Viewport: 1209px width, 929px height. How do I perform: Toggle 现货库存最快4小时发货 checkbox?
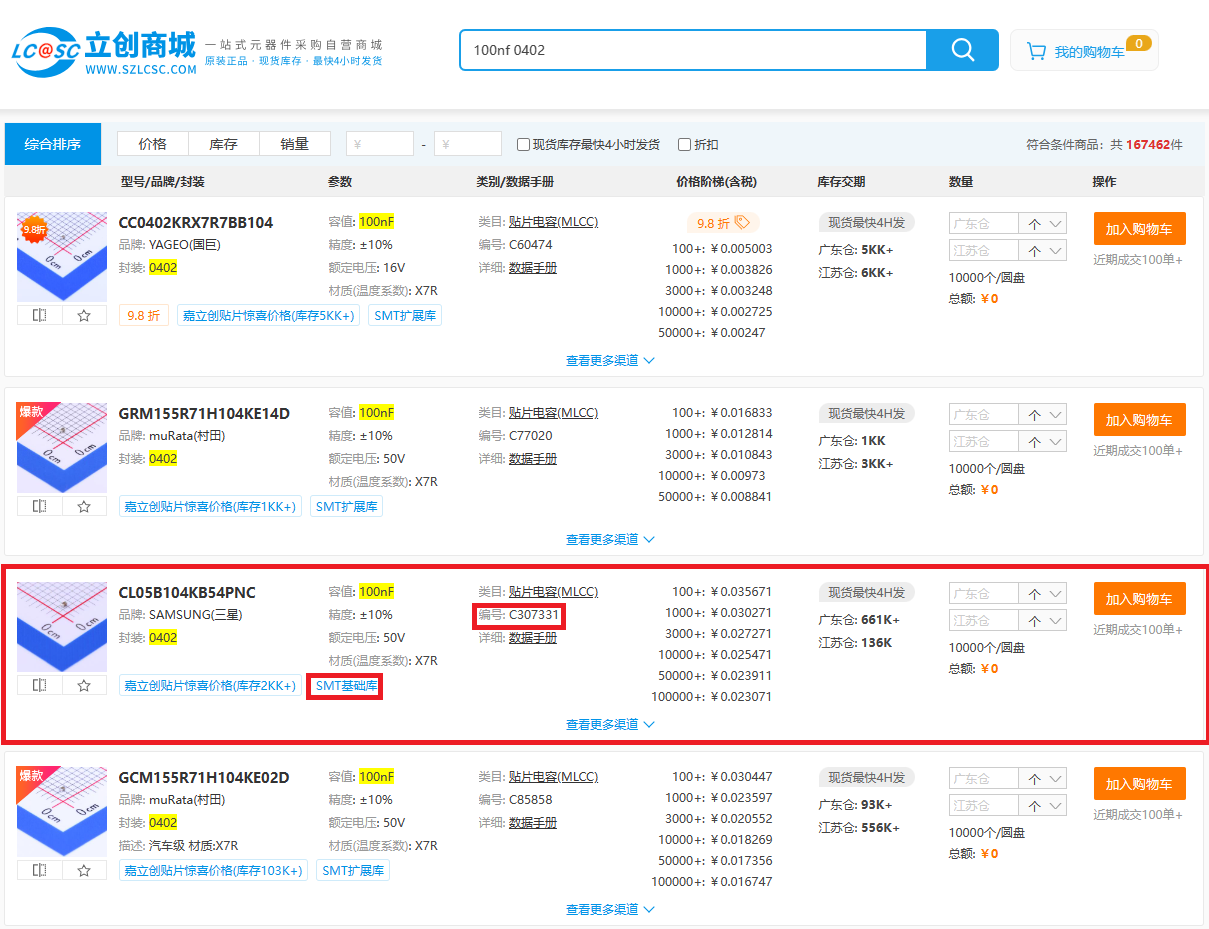(523, 144)
